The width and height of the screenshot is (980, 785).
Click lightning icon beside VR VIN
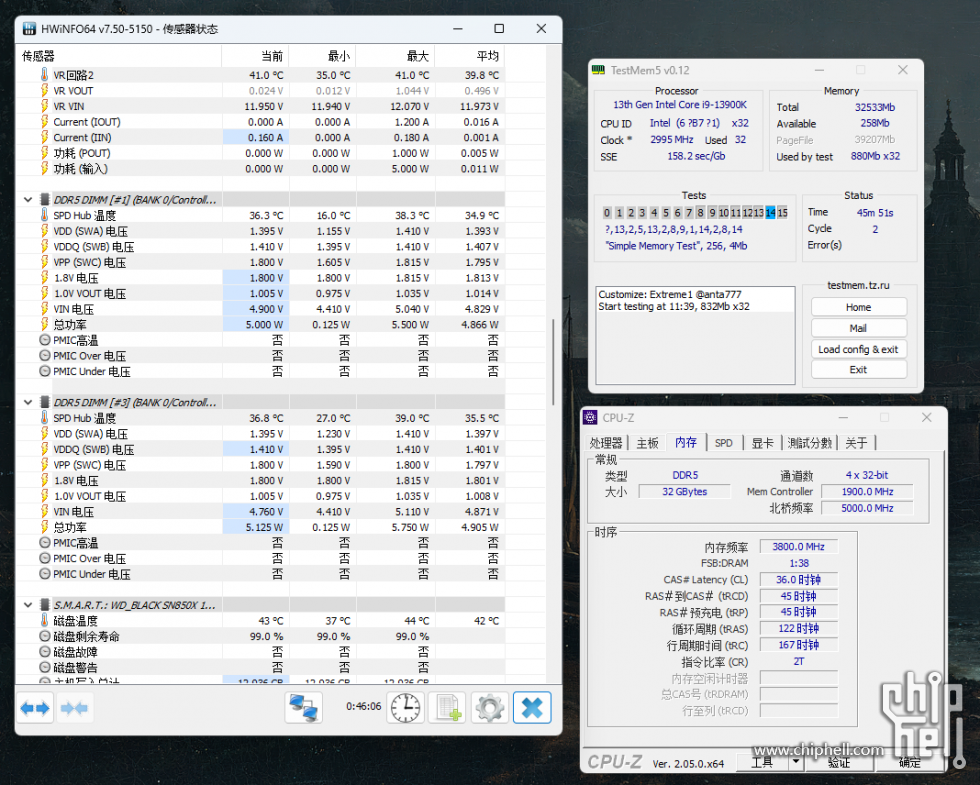[44, 106]
